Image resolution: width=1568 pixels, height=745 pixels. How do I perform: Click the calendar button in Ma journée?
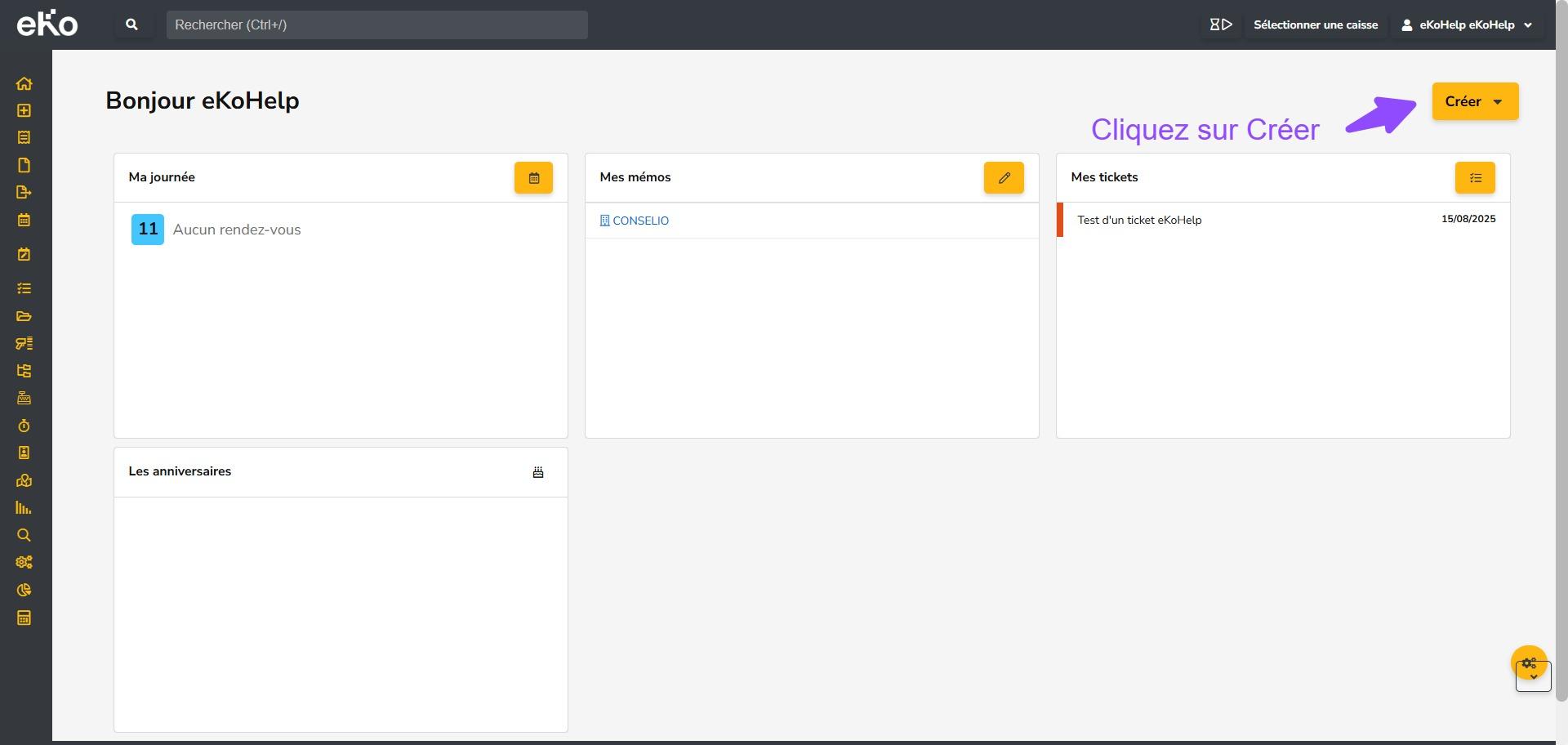tap(533, 178)
